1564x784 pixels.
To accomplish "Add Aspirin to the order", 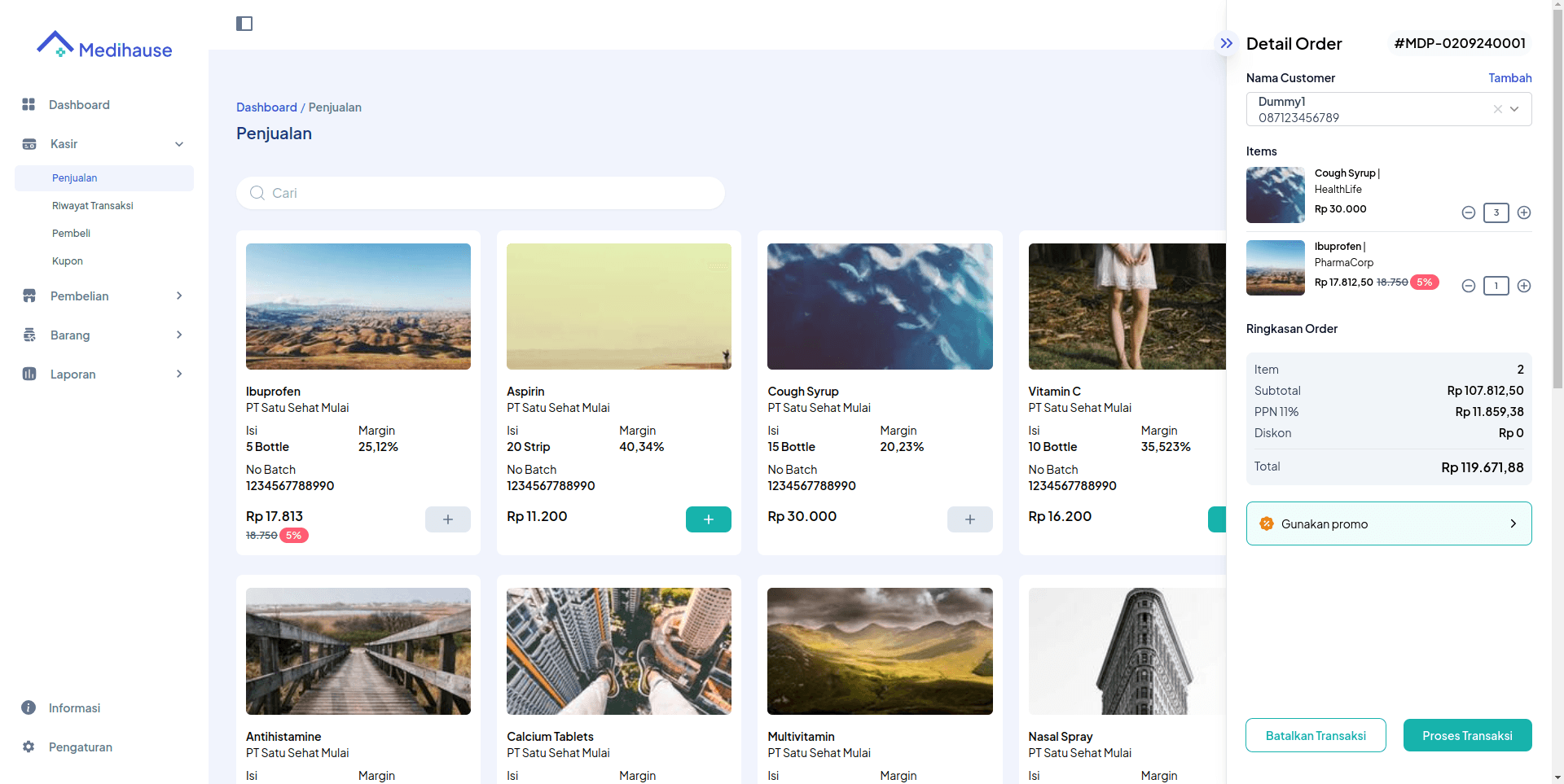I will coord(709,519).
